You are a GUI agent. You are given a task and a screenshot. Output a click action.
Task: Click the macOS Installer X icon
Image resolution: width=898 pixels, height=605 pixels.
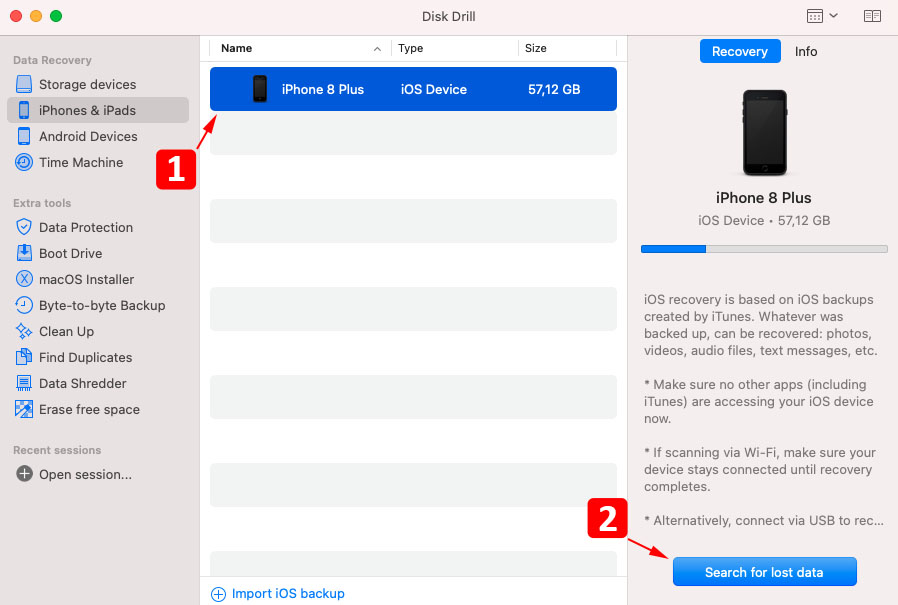coord(24,279)
